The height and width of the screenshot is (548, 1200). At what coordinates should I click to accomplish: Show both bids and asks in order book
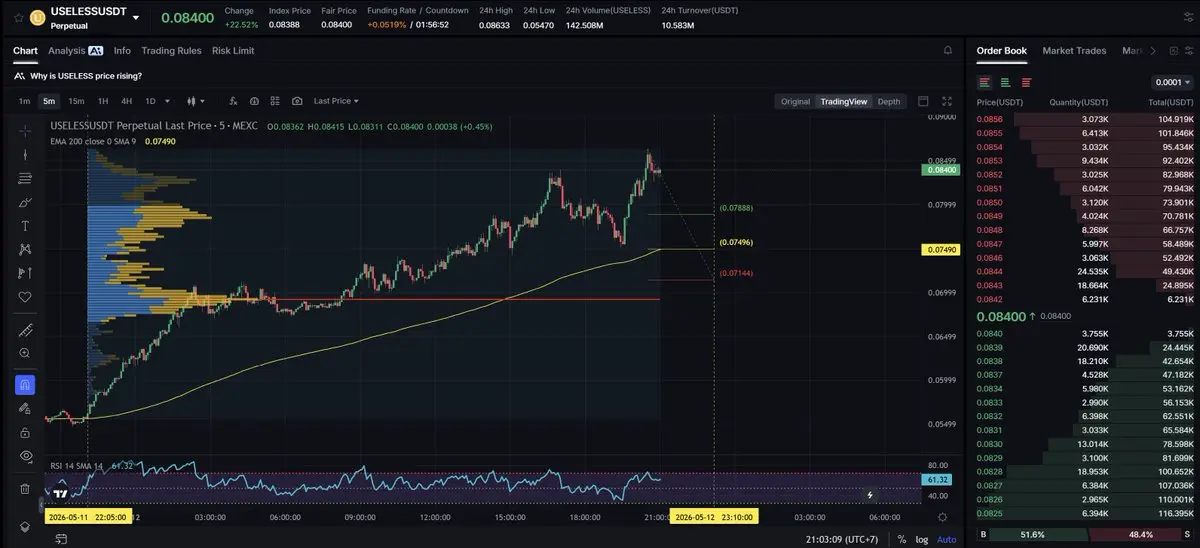click(x=984, y=82)
